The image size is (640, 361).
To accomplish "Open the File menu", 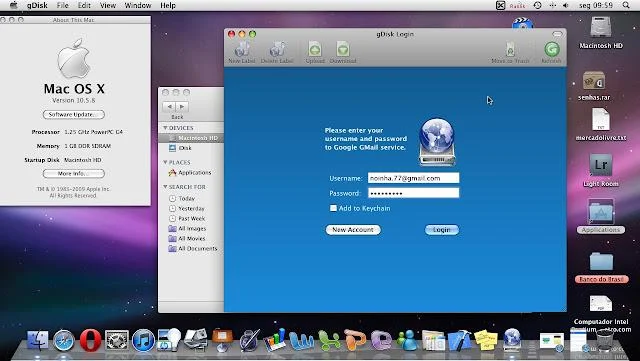I will coord(62,5).
